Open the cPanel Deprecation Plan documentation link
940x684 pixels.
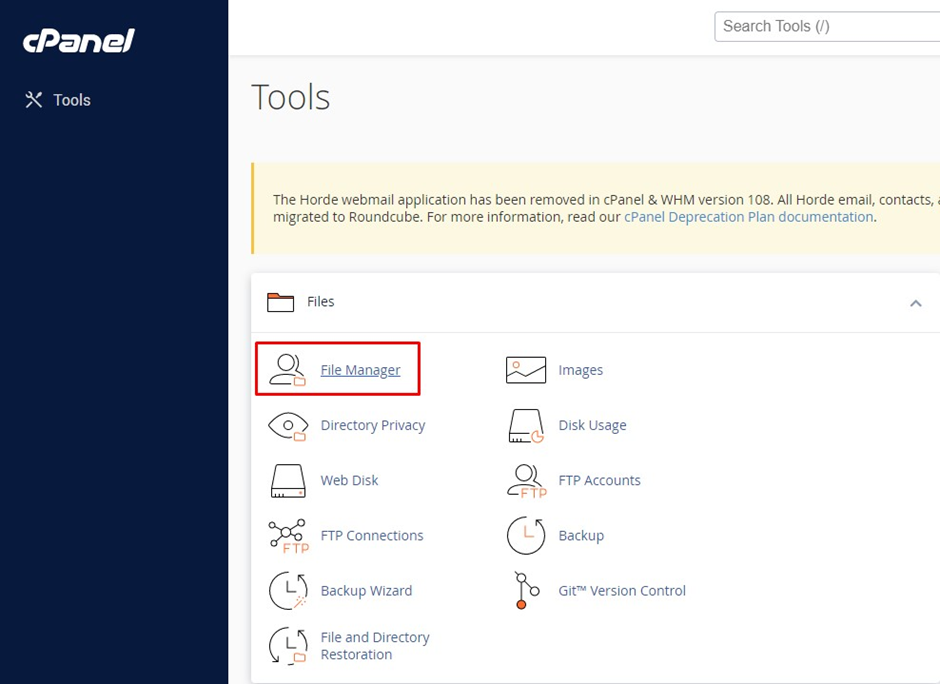coord(748,217)
